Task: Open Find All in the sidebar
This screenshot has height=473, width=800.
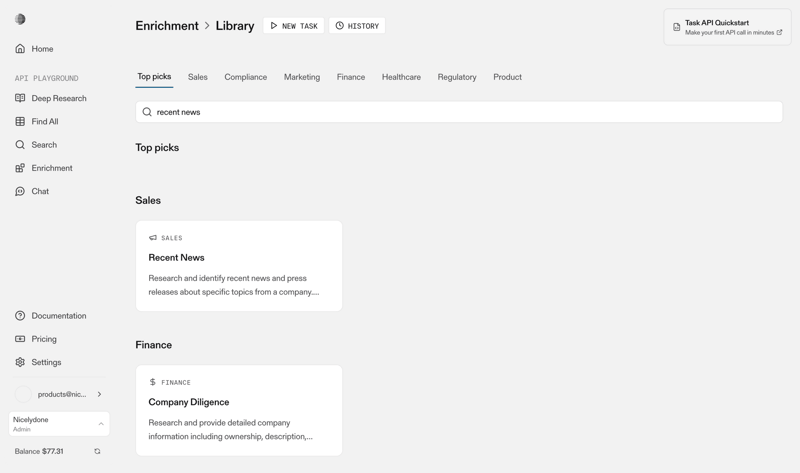Action: [x=45, y=121]
